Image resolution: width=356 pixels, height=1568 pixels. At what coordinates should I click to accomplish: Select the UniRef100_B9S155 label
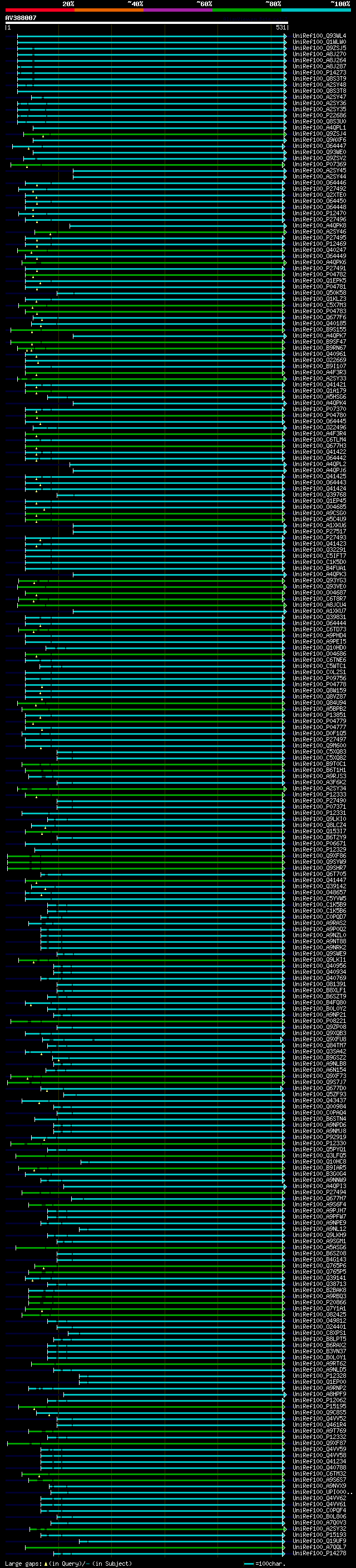point(319,329)
